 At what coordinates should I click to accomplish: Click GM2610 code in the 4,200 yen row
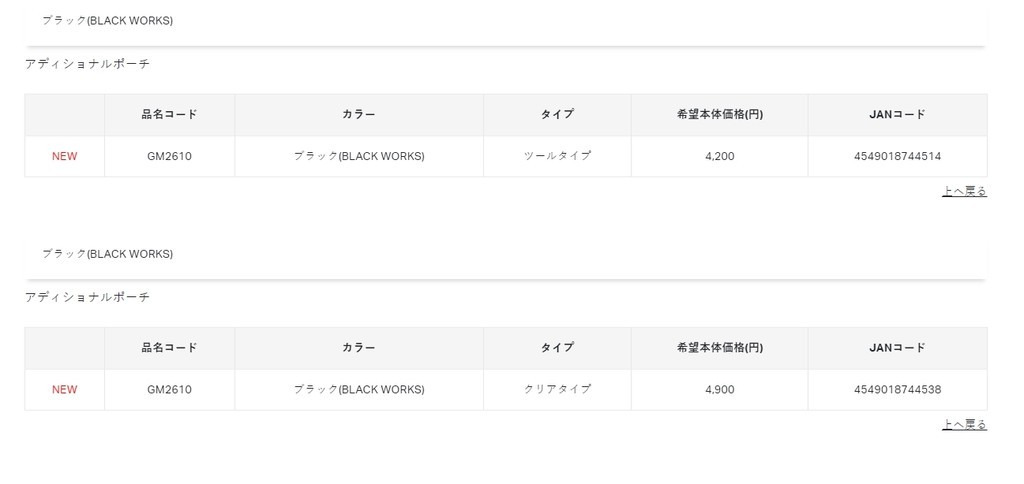(169, 156)
